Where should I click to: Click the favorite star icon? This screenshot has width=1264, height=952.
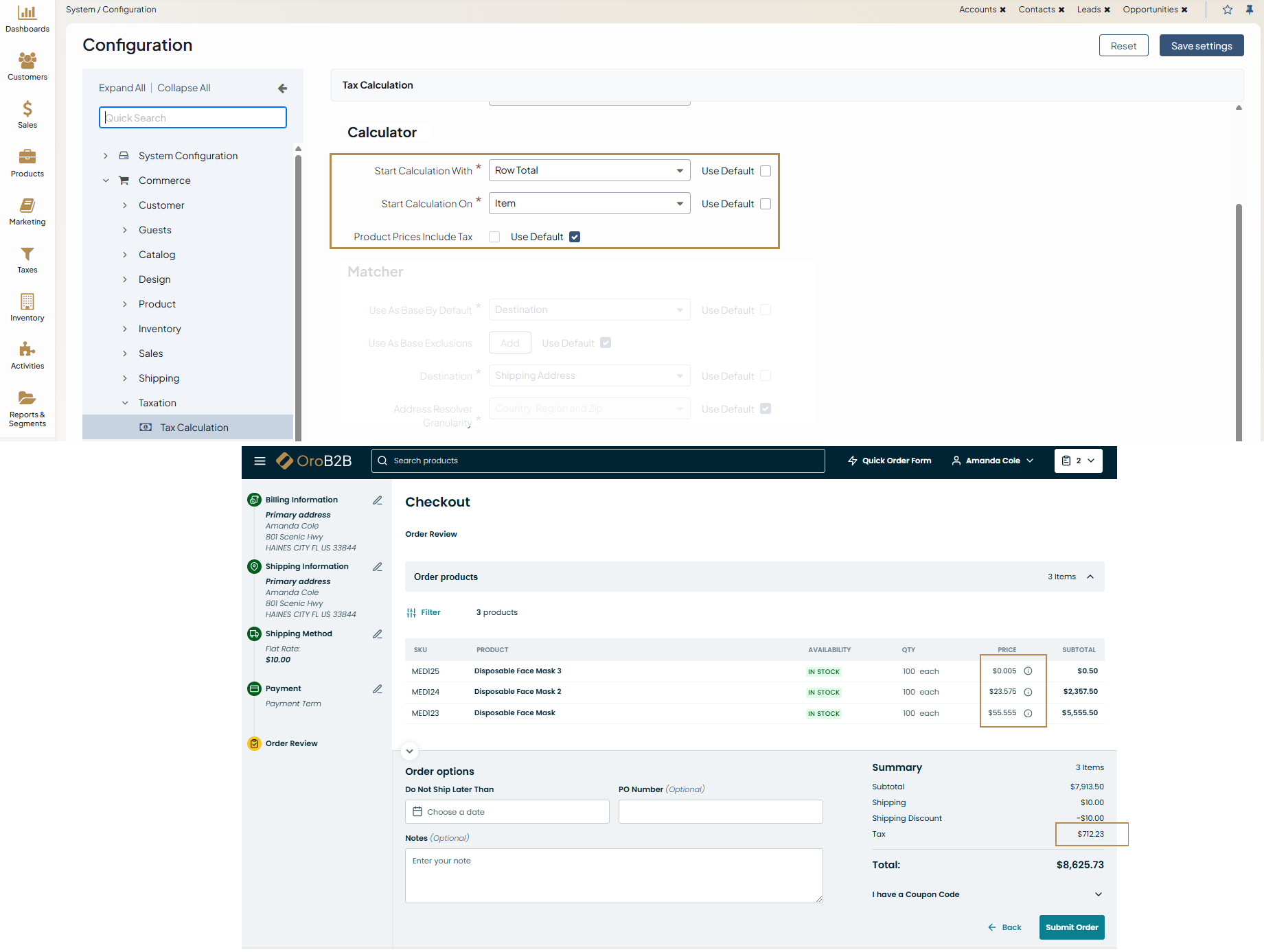(1228, 10)
